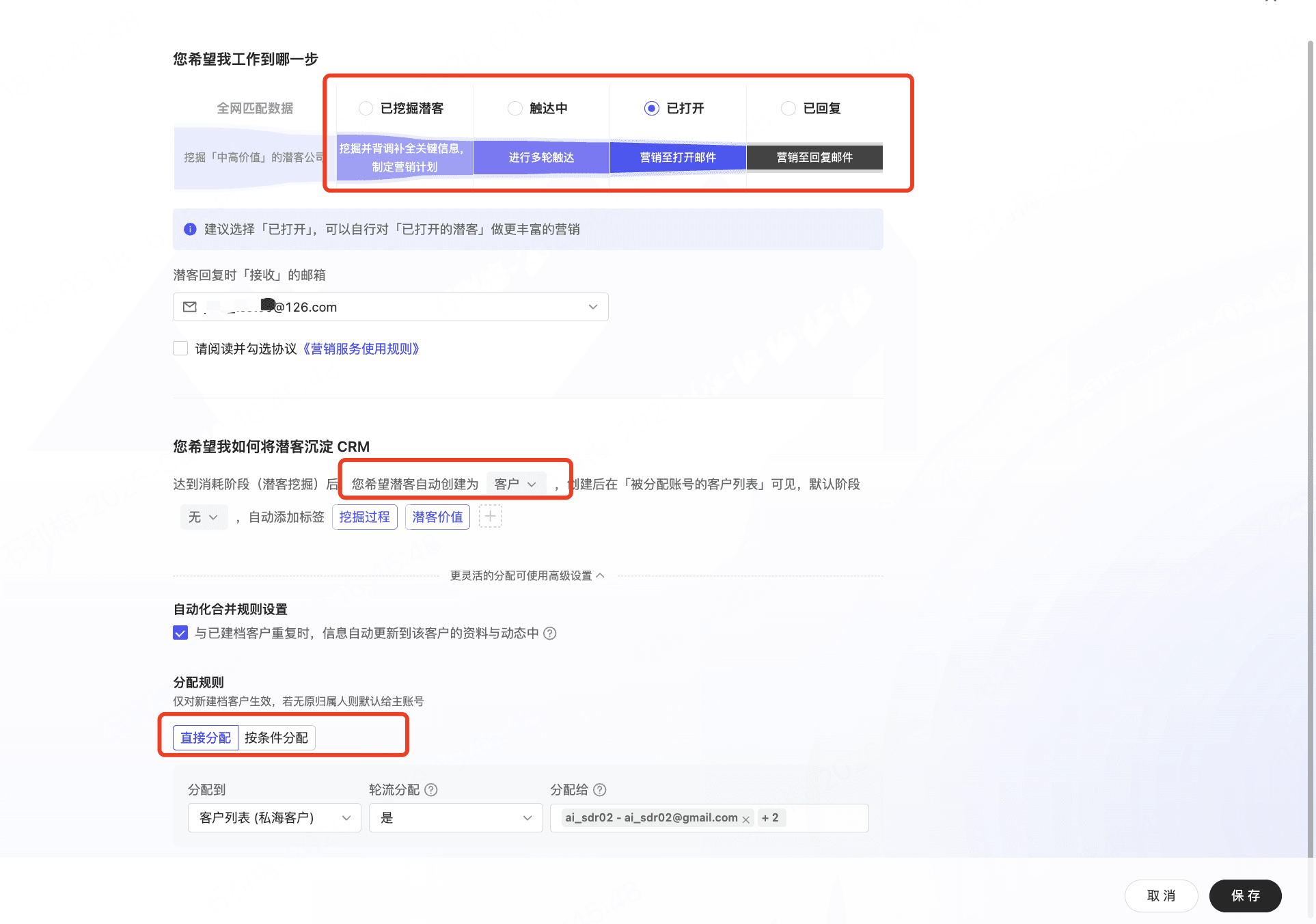Check the 营销服务使用规则 agreement checkbox
The height and width of the screenshot is (924, 1316).
(x=180, y=349)
